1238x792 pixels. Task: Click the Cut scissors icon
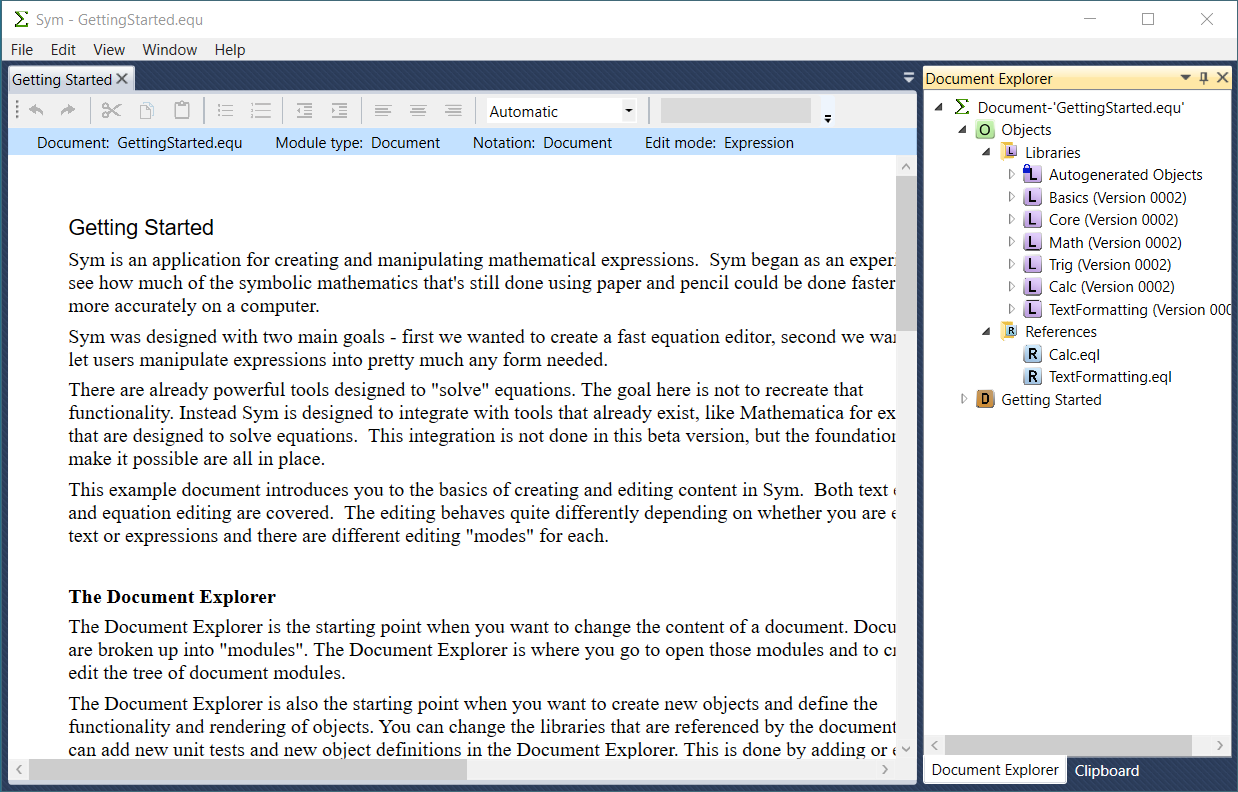click(x=111, y=111)
